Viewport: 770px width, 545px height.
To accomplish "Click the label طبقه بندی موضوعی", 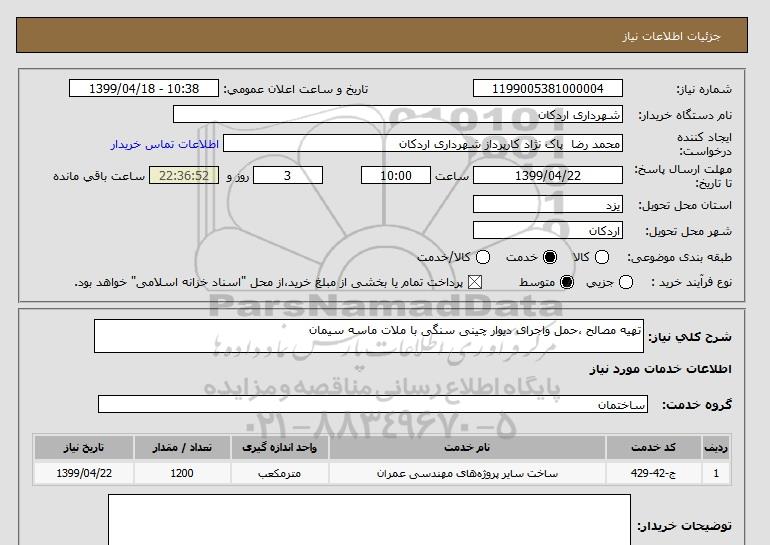I will [x=679, y=257].
